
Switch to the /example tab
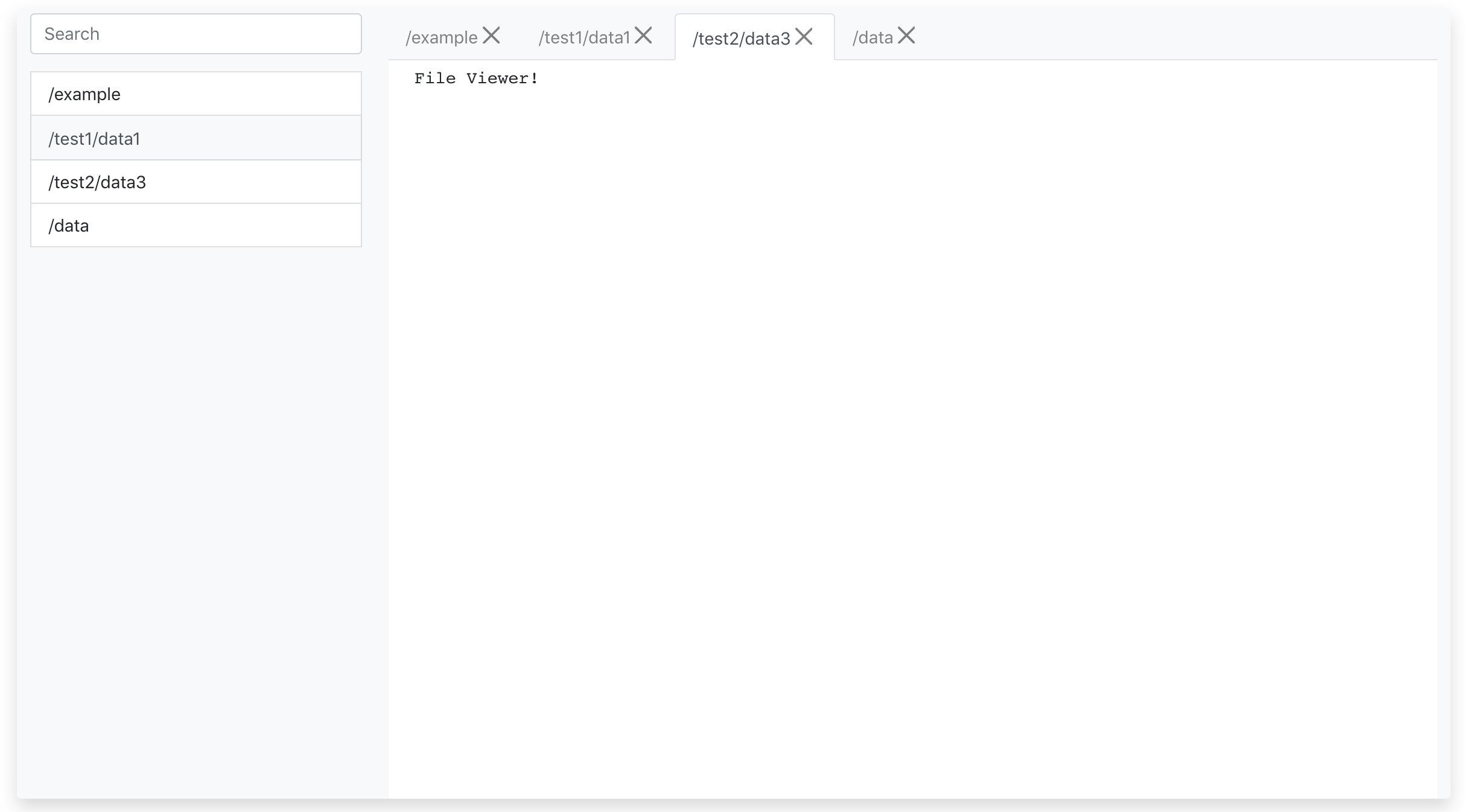442,37
